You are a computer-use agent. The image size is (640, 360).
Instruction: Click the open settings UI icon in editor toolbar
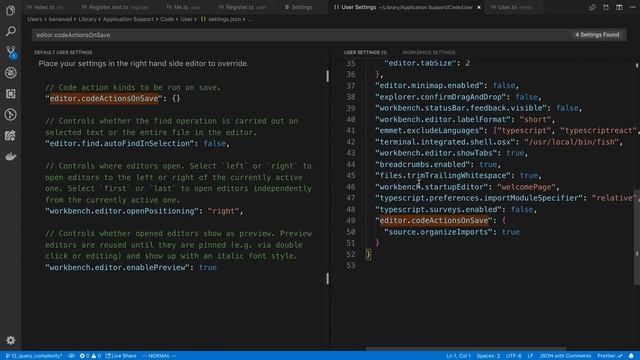592,7
